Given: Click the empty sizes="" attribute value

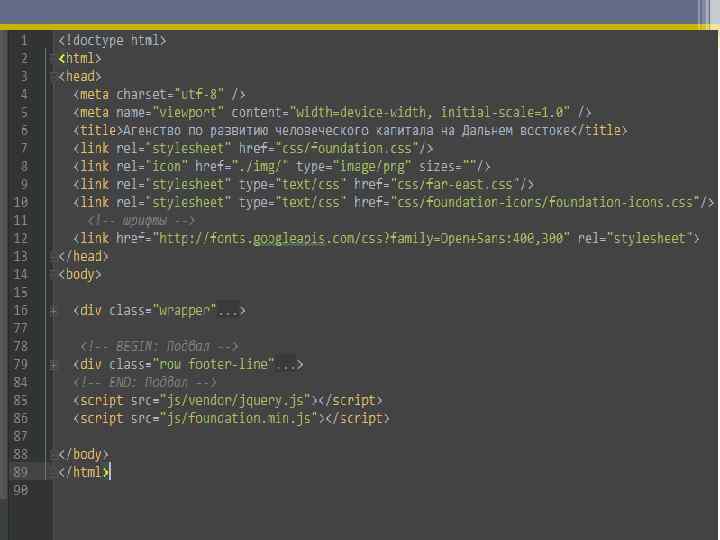Looking at the screenshot, I should (x=469, y=166).
